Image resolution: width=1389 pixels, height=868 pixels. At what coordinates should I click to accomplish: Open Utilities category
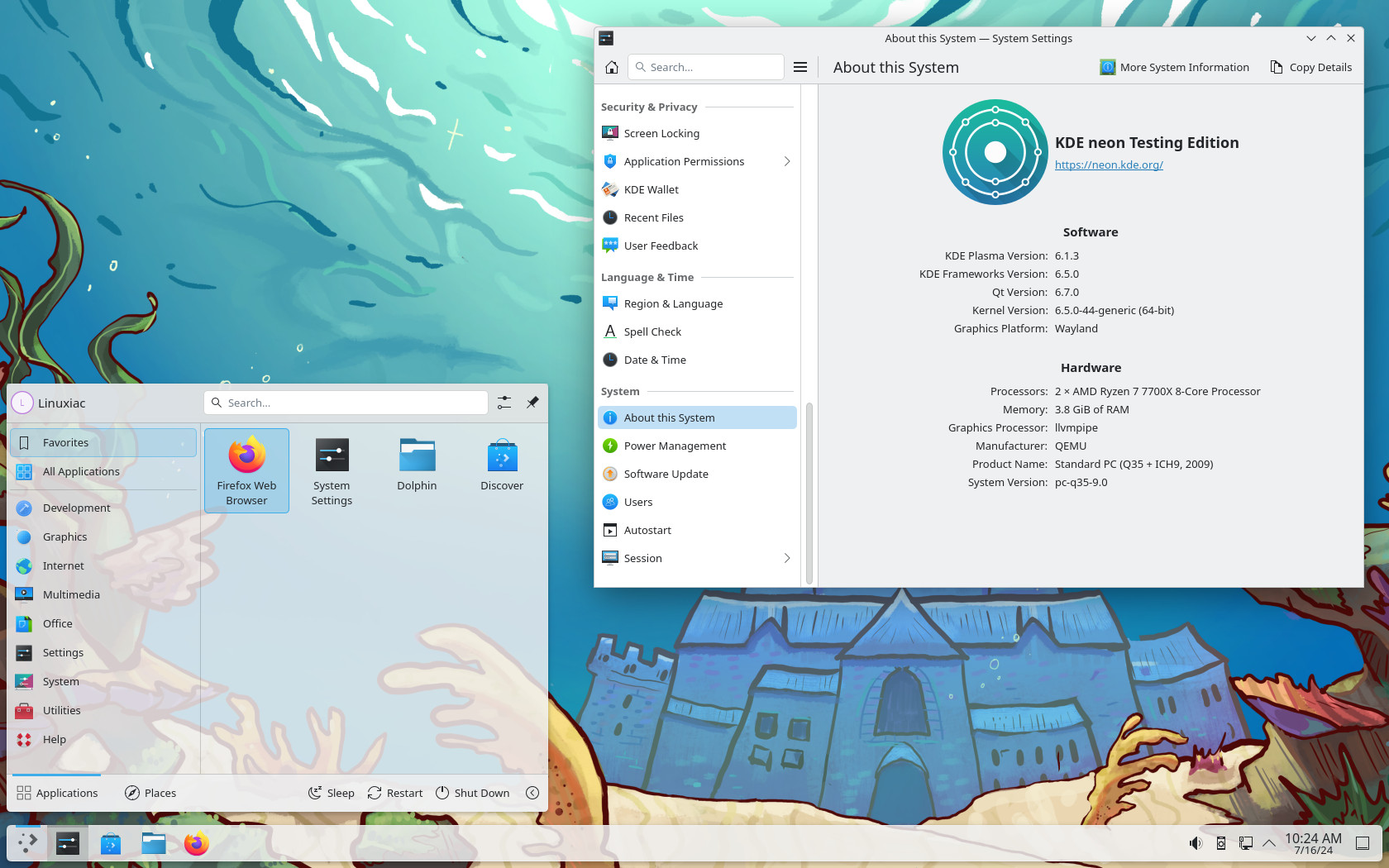click(103, 710)
